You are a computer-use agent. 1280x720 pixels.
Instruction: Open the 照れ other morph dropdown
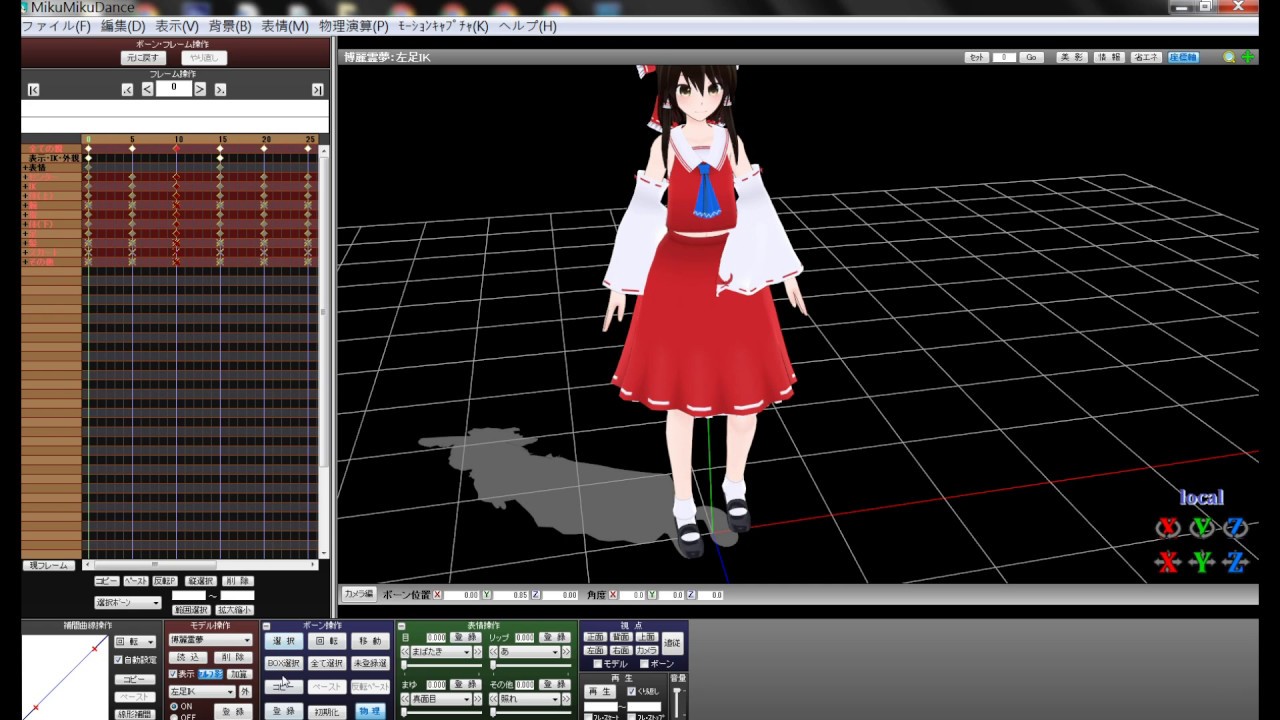pyautogui.click(x=529, y=699)
